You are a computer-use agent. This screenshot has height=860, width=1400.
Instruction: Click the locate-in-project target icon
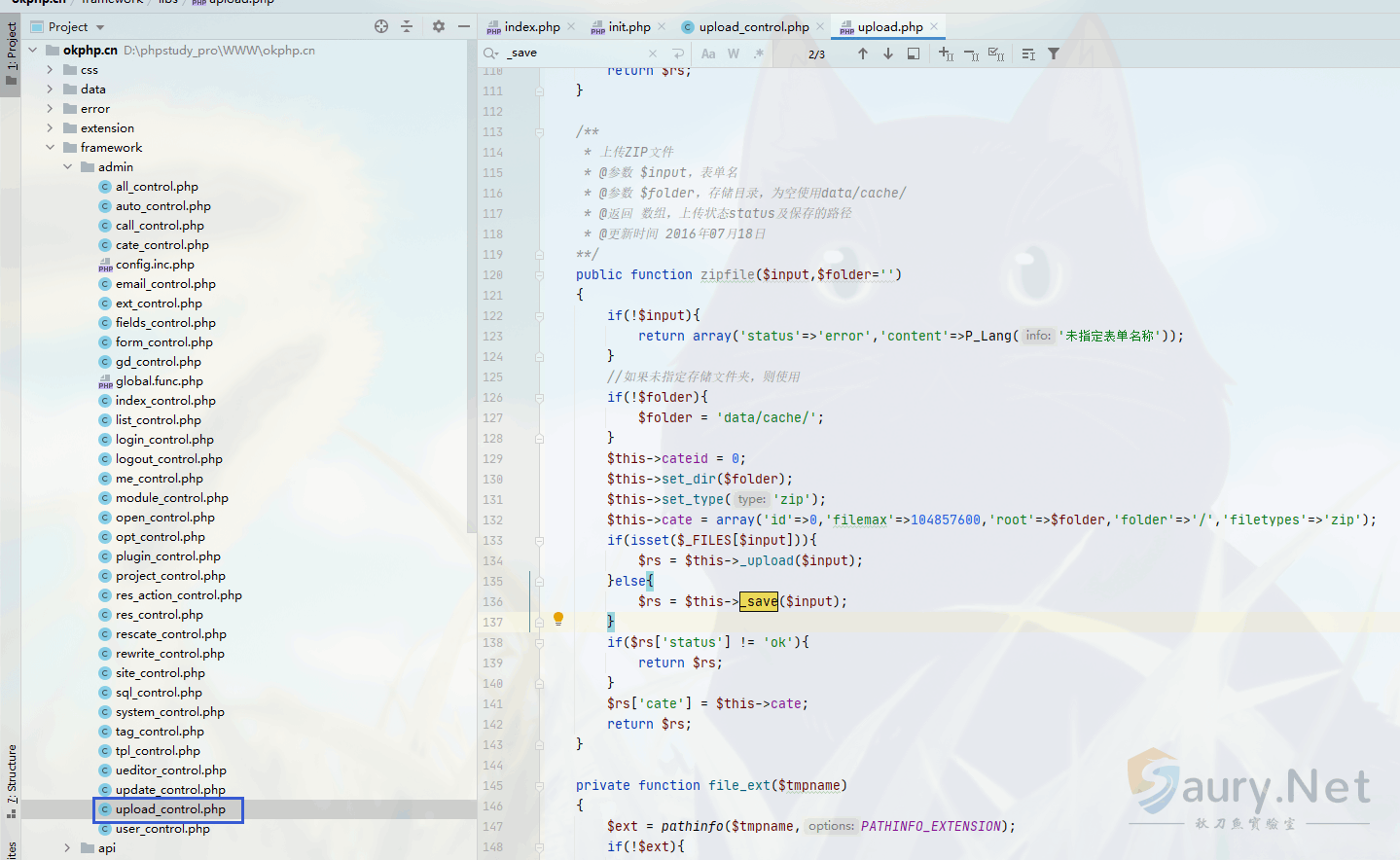[381, 26]
